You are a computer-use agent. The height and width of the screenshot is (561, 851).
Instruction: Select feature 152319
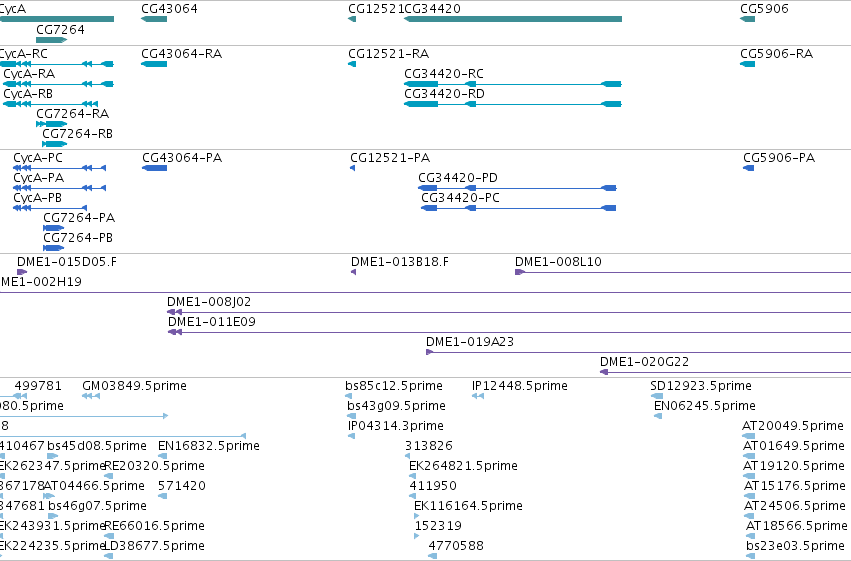(x=438, y=526)
